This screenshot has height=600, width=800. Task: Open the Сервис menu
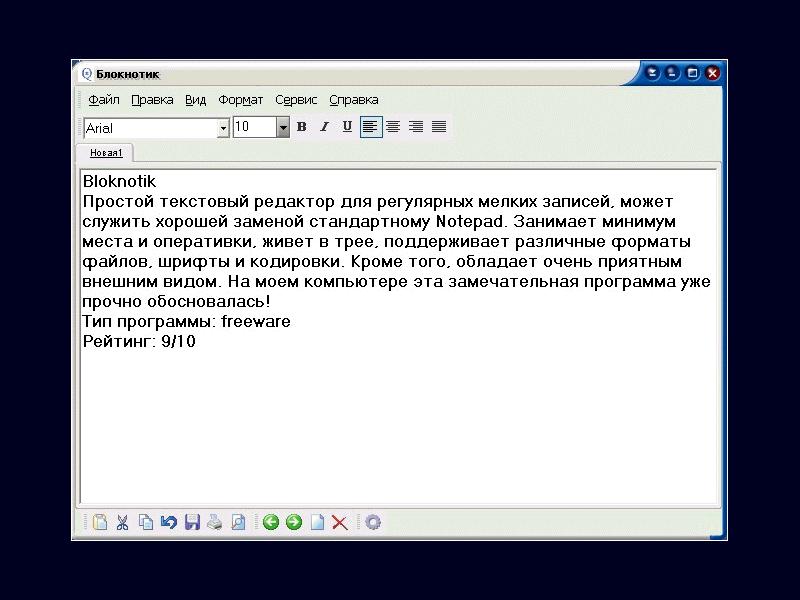(296, 100)
